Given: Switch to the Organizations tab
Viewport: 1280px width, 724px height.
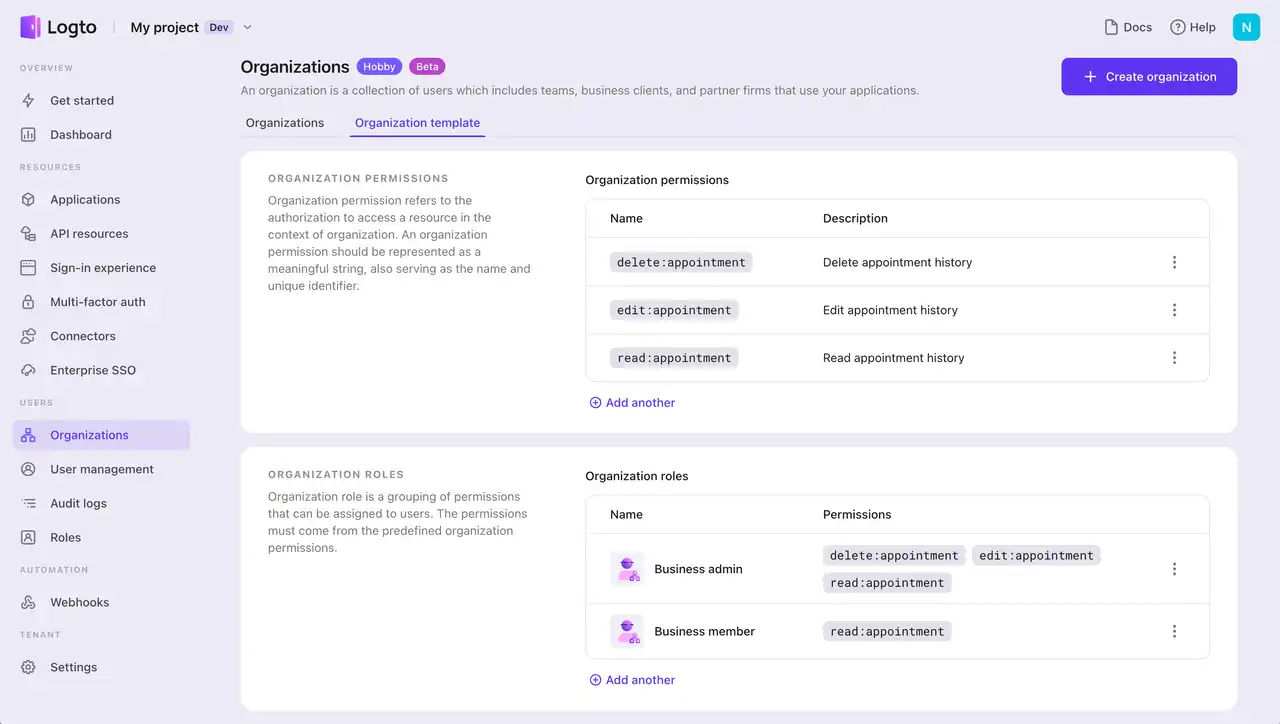Looking at the screenshot, I should tap(284, 122).
